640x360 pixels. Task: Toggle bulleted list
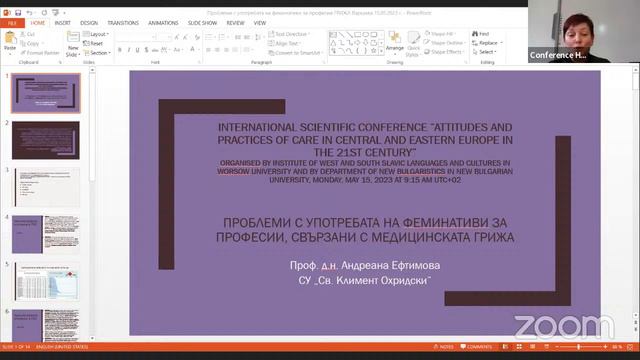tap(210, 37)
